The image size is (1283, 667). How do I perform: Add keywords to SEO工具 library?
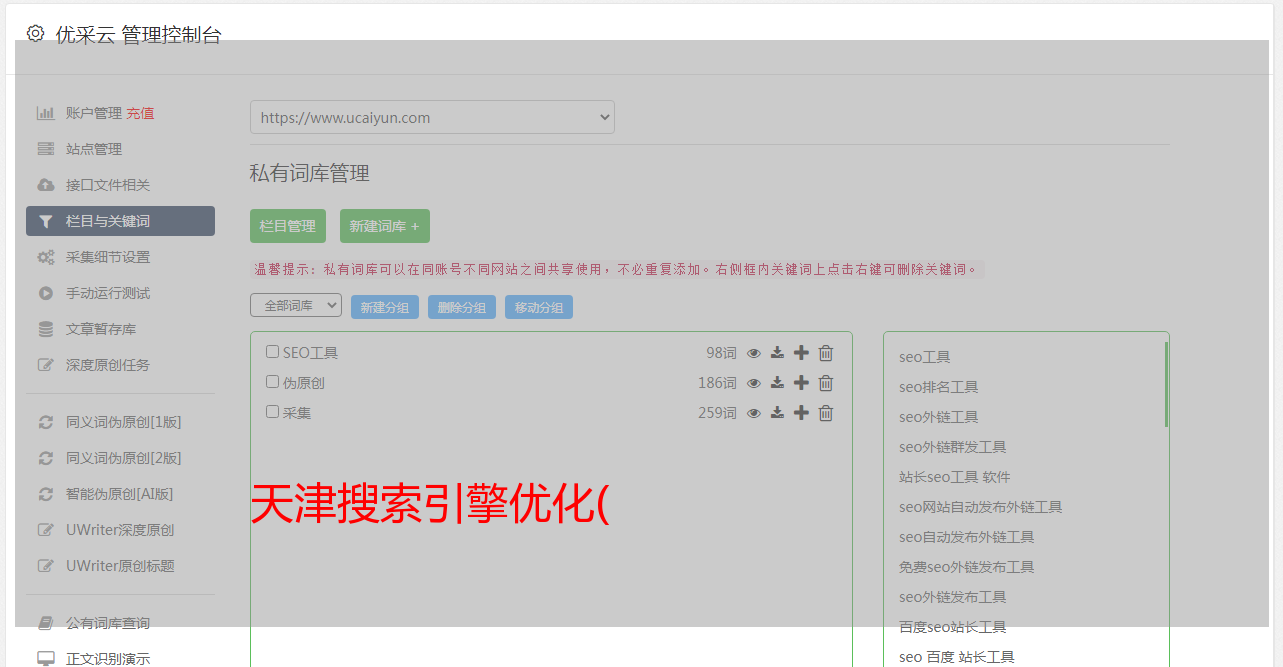801,353
